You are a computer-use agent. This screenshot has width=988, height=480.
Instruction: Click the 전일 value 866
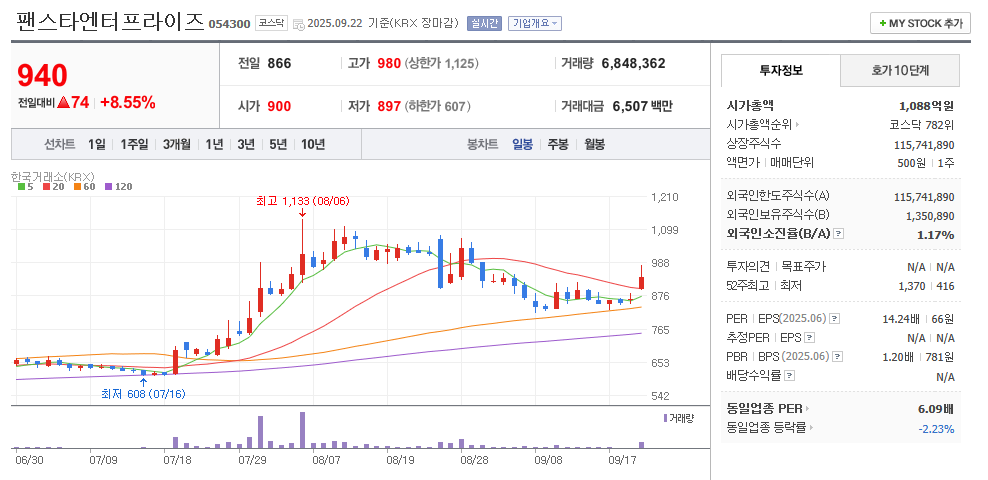(279, 64)
